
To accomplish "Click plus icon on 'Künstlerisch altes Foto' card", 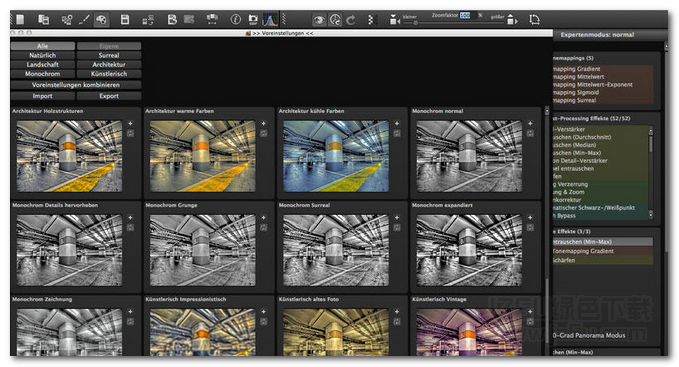I will click(397, 312).
